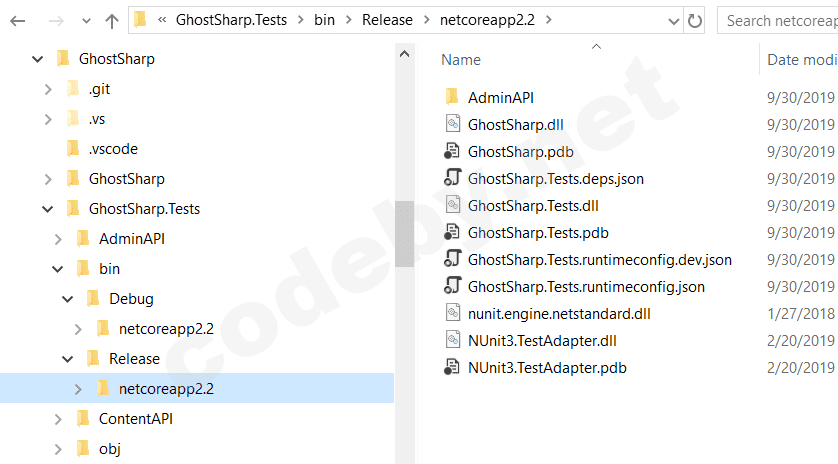
Task: Open the address bar history dropdown
Action: (671, 20)
